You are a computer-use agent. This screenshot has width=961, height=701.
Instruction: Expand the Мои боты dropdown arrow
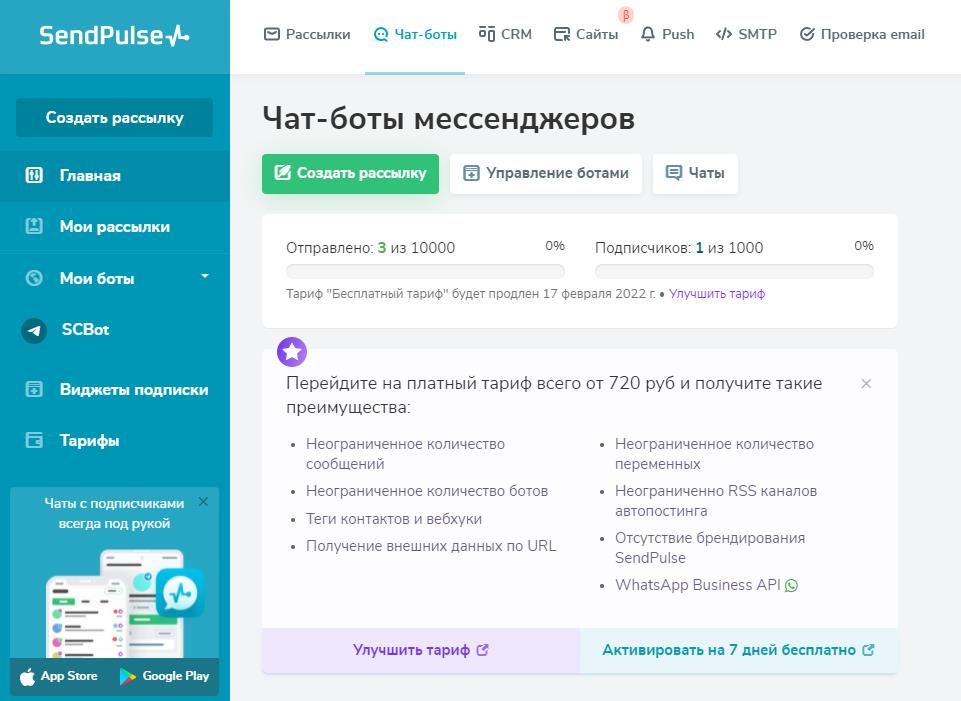coord(205,277)
